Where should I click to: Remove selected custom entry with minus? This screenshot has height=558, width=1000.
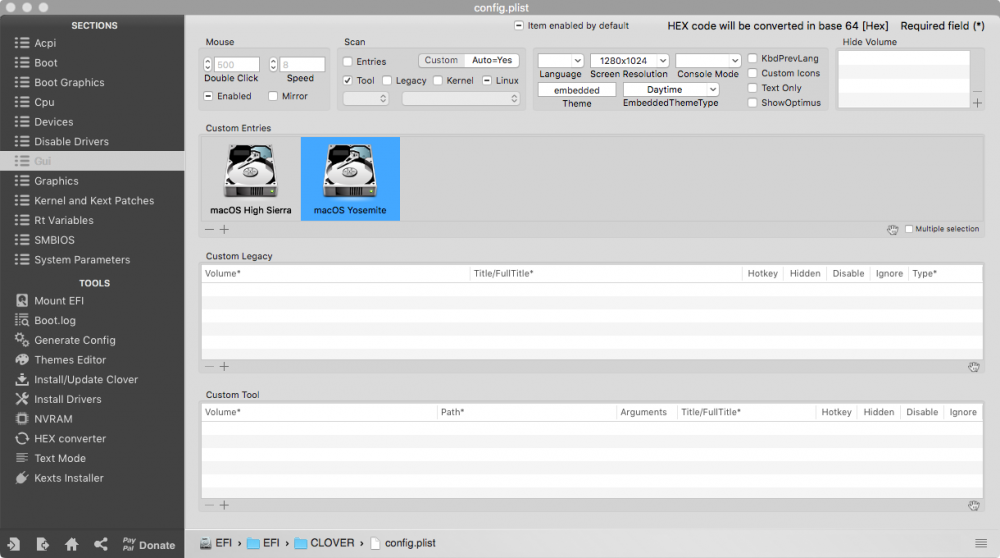(209, 230)
